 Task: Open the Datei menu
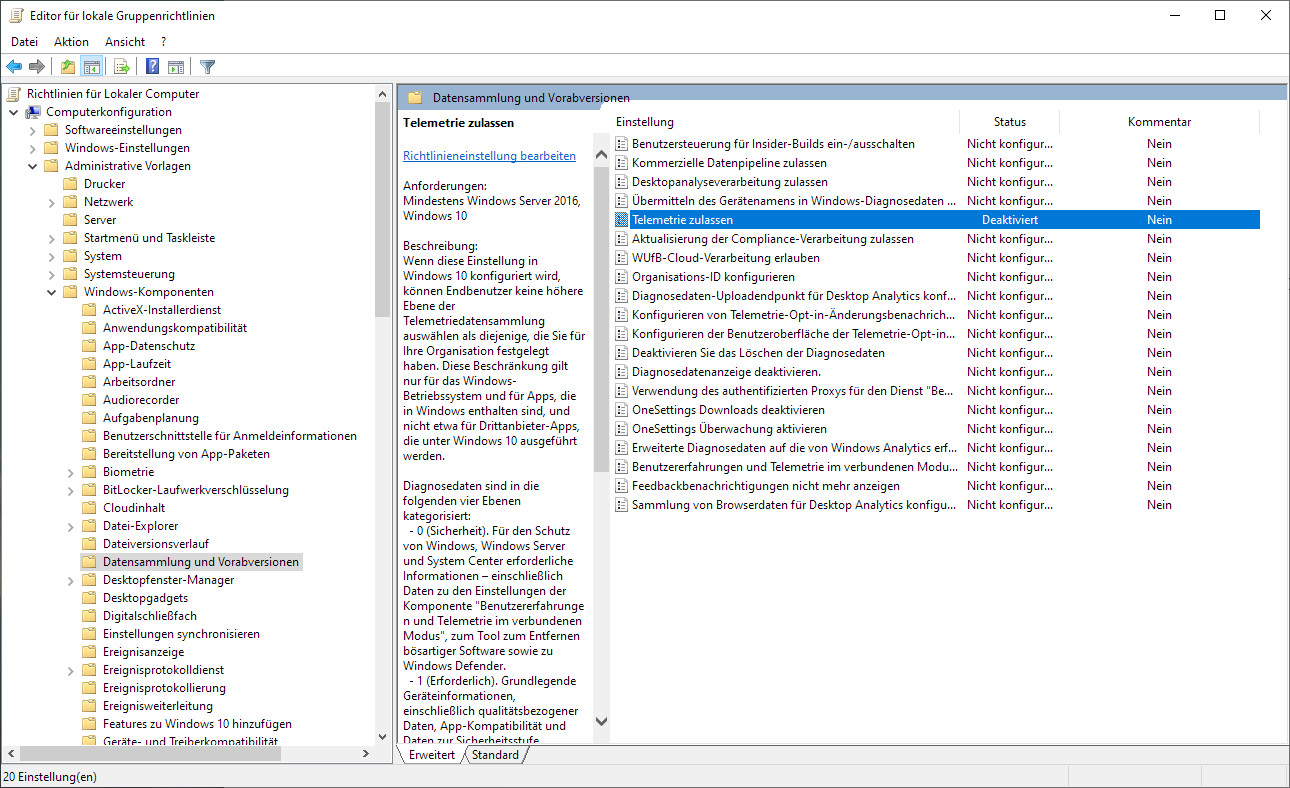[x=24, y=42]
